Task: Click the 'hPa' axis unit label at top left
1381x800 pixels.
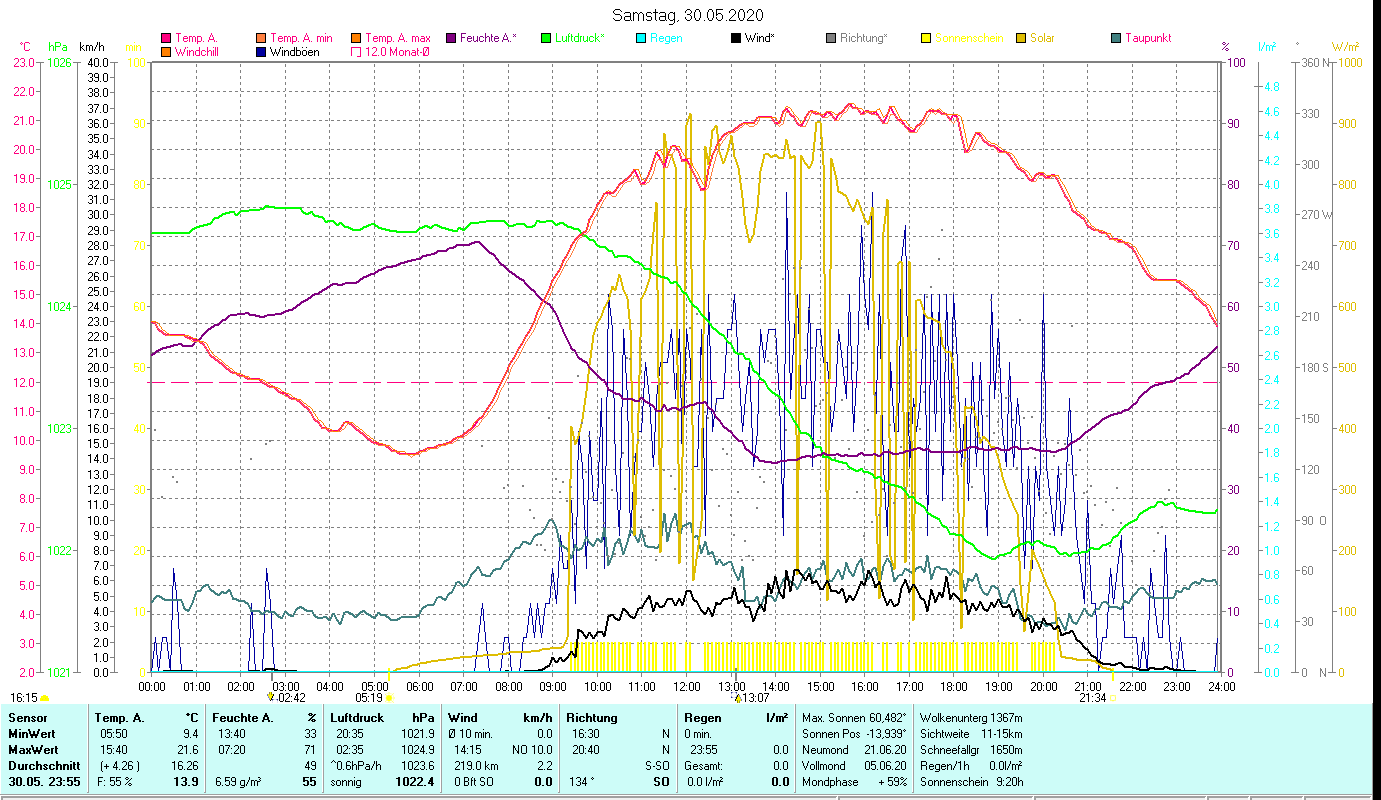Action: (x=59, y=47)
